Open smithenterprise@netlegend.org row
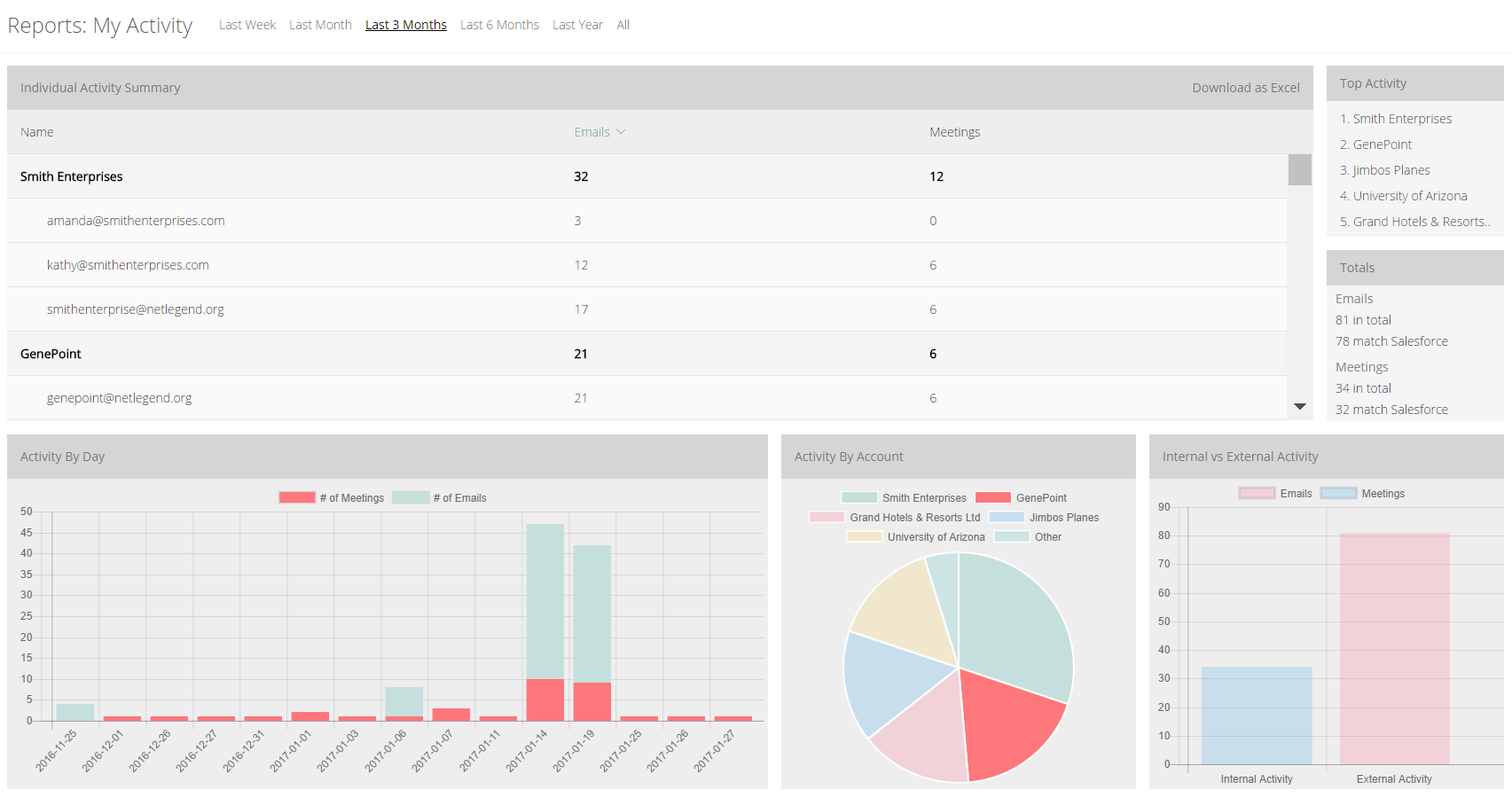The width and height of the screenshot is (1512, 805). pos(647,309)
